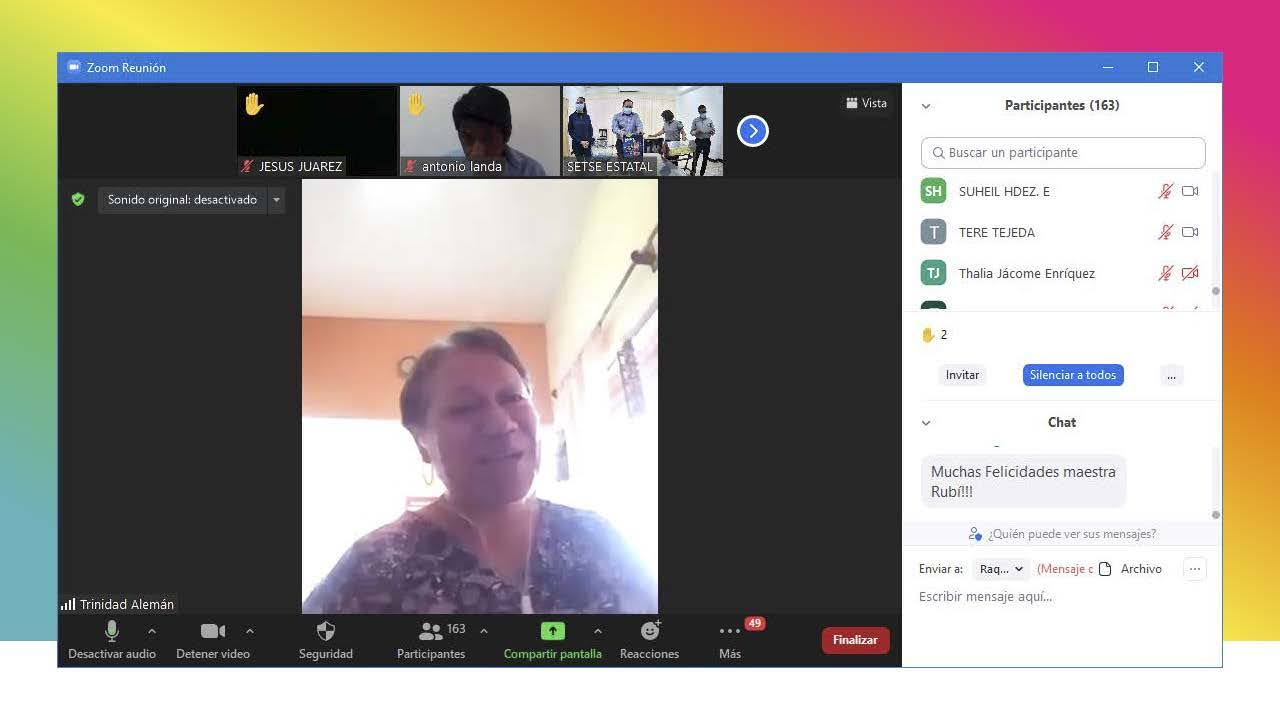Click raised hand icon on JESUS JUAREZ tile
This screenshot has width=1280, height=720.
click(x=254, y=104)
